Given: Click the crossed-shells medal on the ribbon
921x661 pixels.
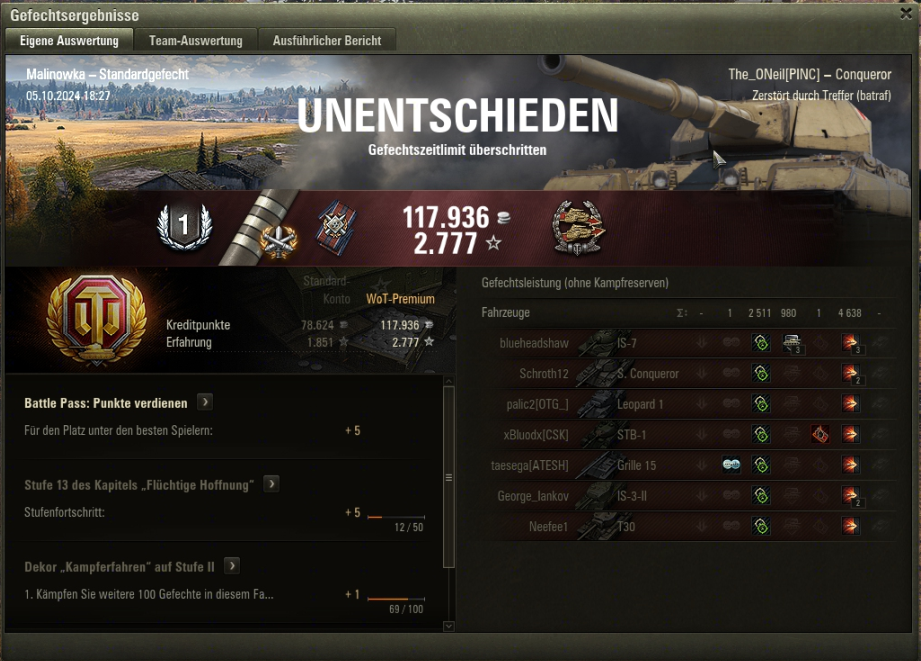Looking at the screenshot, I should 278,241.
